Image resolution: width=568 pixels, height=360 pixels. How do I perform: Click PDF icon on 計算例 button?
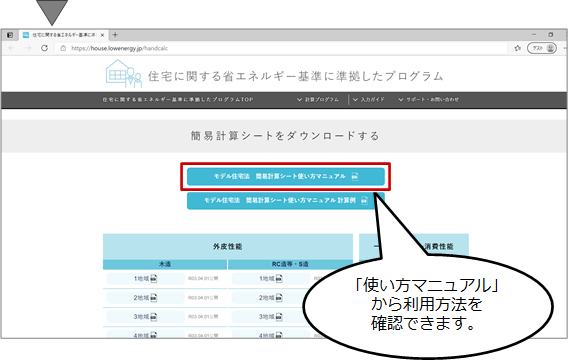(x=364, y=200)
